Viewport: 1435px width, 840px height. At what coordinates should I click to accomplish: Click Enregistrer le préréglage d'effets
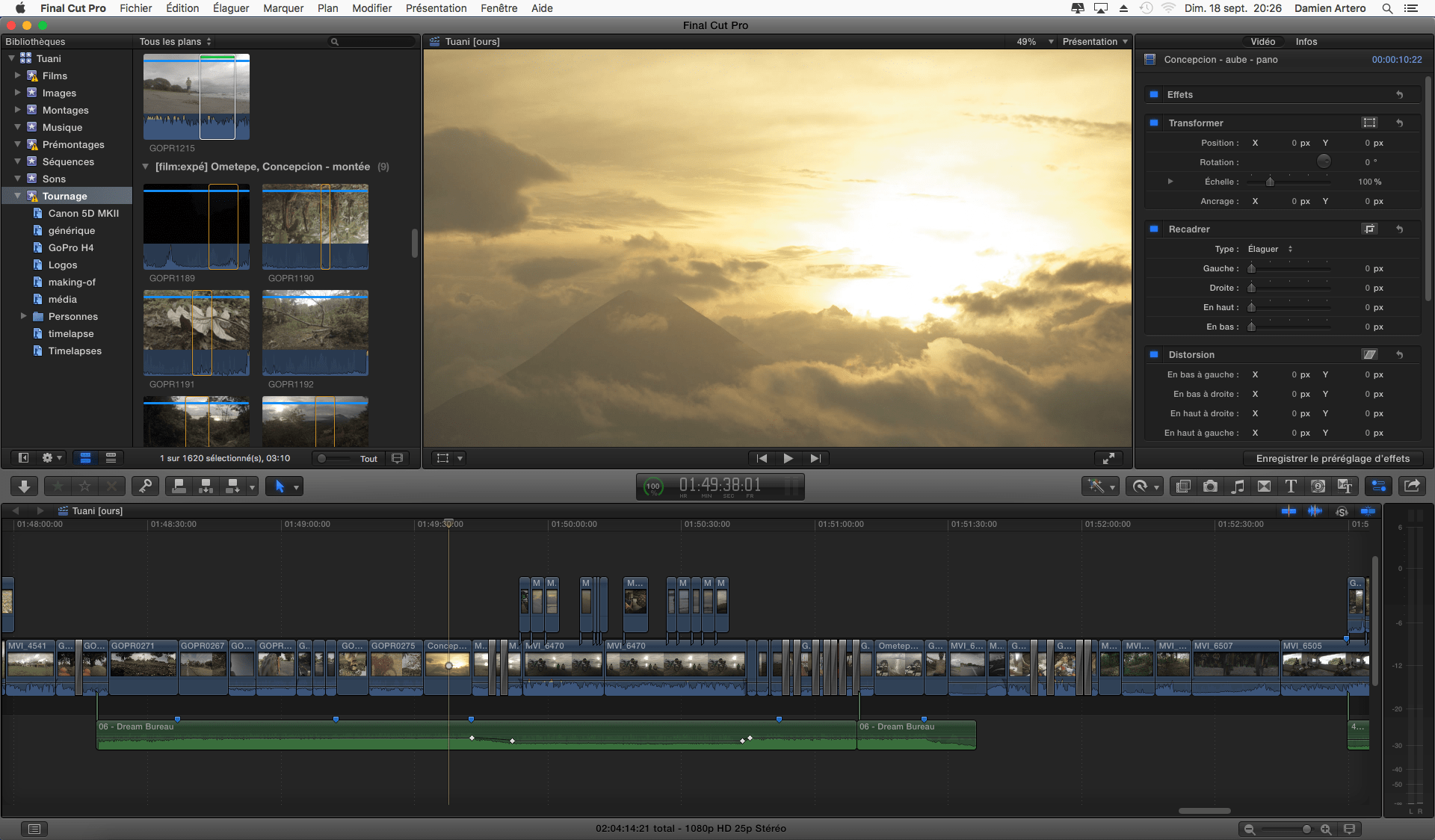pos(1333,459)
